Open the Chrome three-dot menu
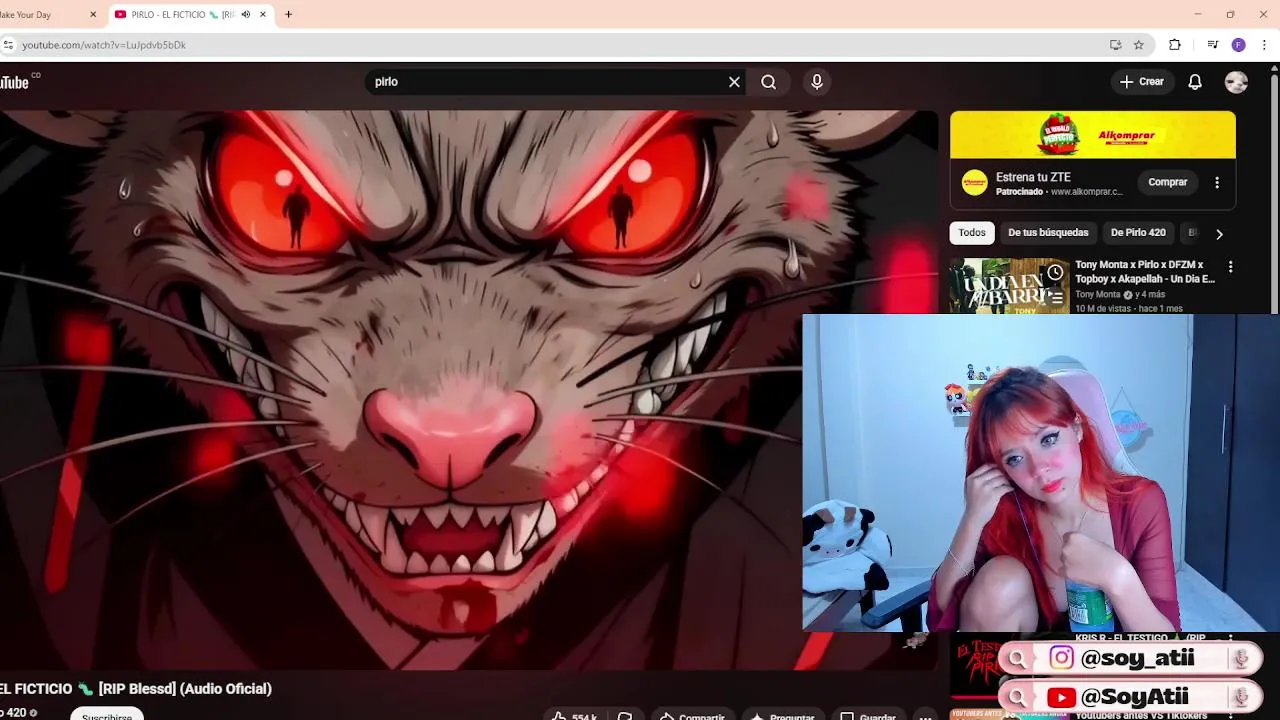The image size is (1280, 720). coord(1264,45)
